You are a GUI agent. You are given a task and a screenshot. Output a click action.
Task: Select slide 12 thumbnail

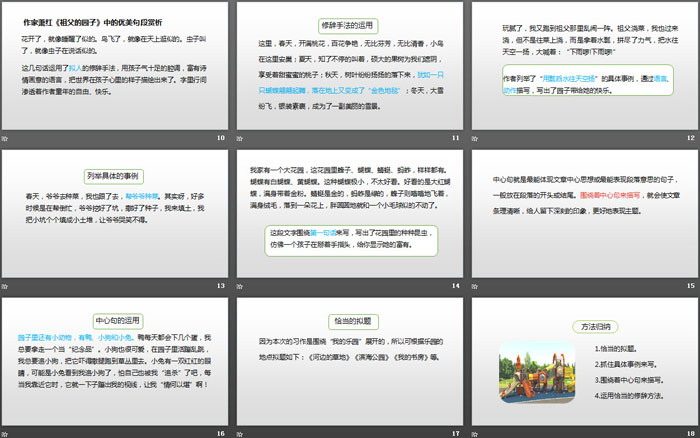coord(585,65)
